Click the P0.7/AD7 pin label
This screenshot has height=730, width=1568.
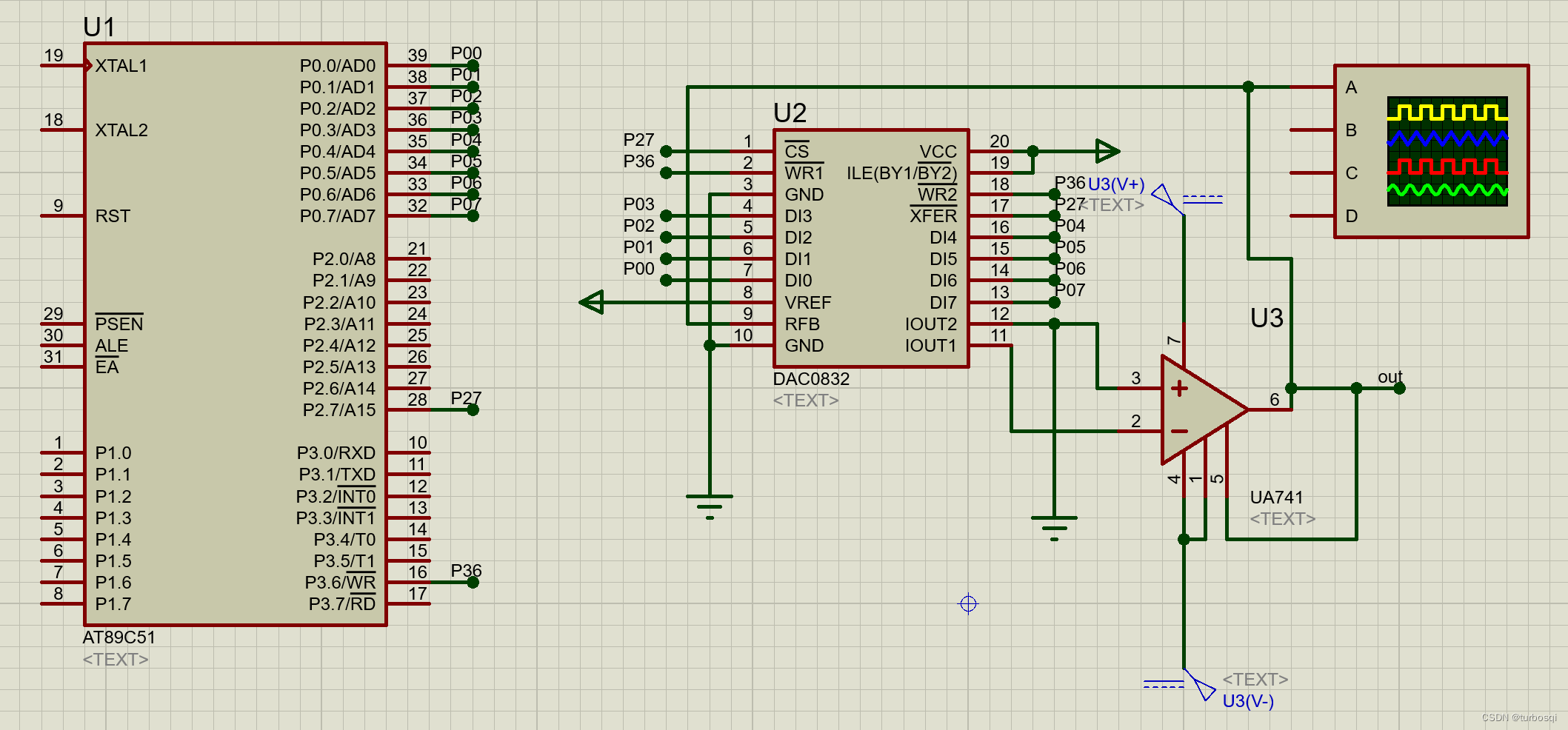[x=338, y=216]
